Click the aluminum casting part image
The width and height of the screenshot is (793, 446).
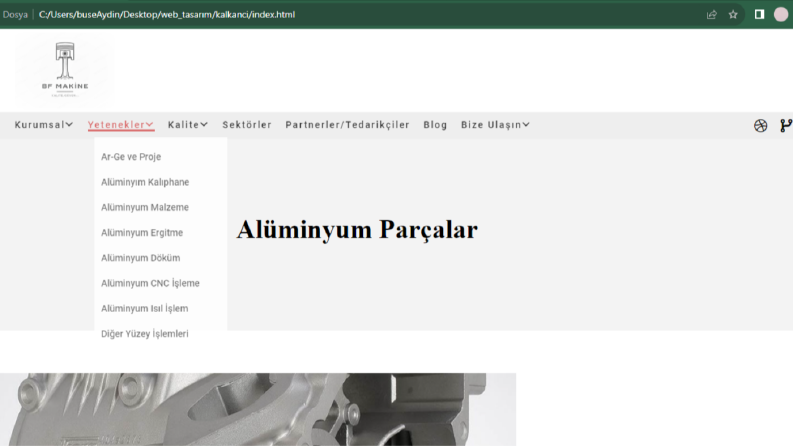[258, 410]
